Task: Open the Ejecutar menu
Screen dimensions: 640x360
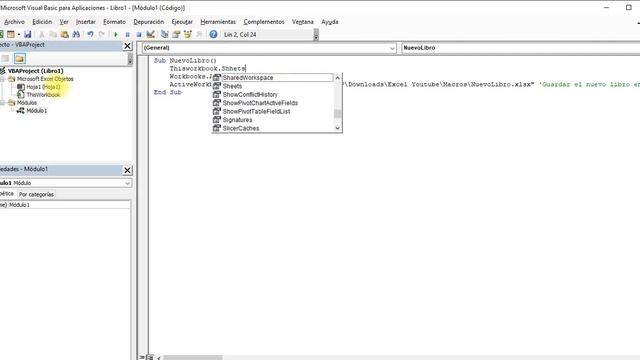Action: click(x=182, y=22)
